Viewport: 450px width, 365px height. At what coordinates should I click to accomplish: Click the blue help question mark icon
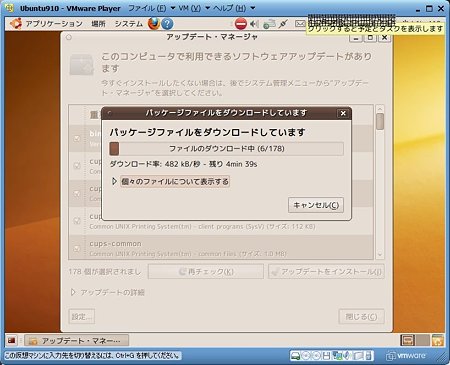coord(167,24)
